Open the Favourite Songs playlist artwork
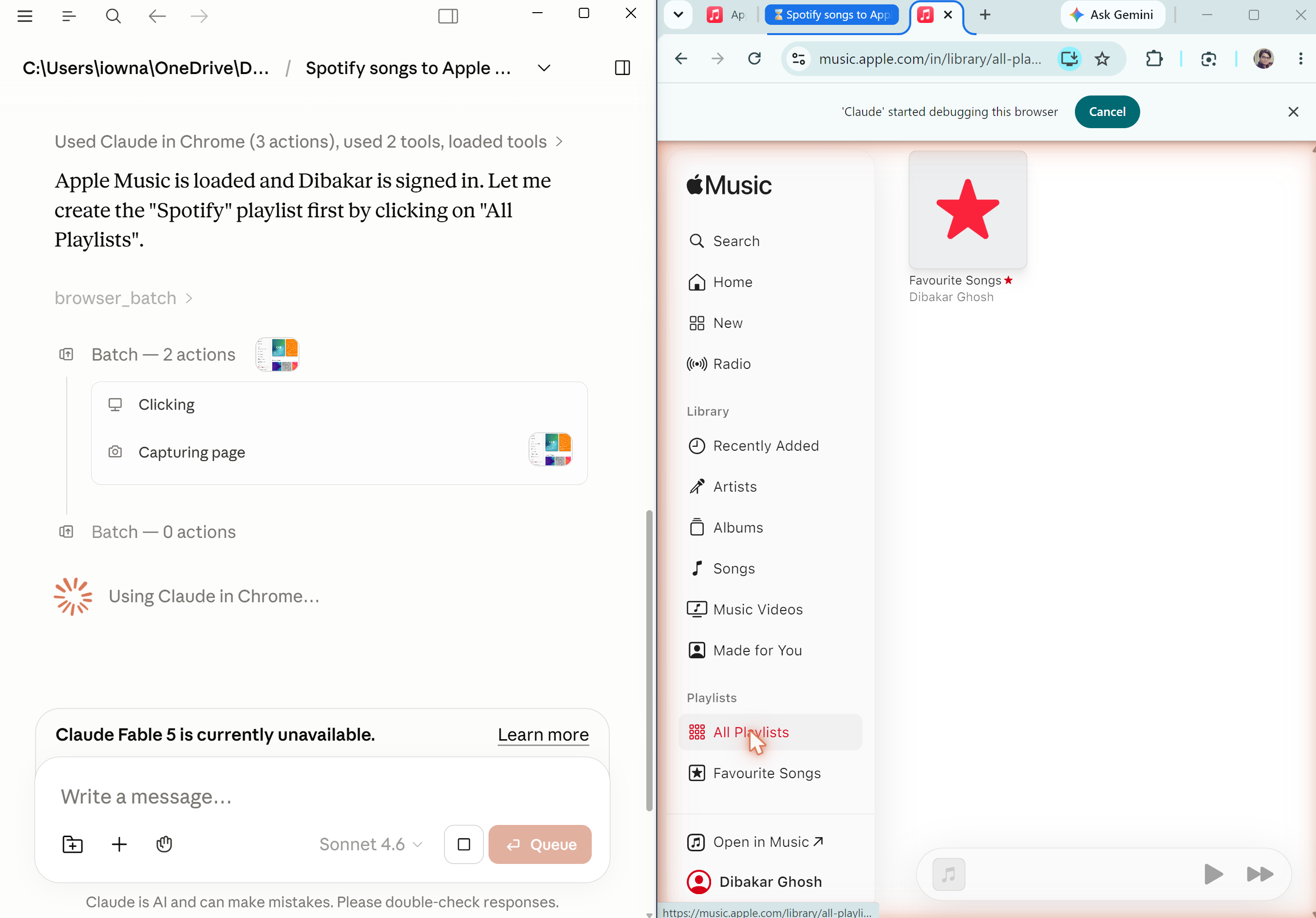Image resolution: width=1316 pixels, height=918 pixels. pyautogui.click(x=967, y=210)
